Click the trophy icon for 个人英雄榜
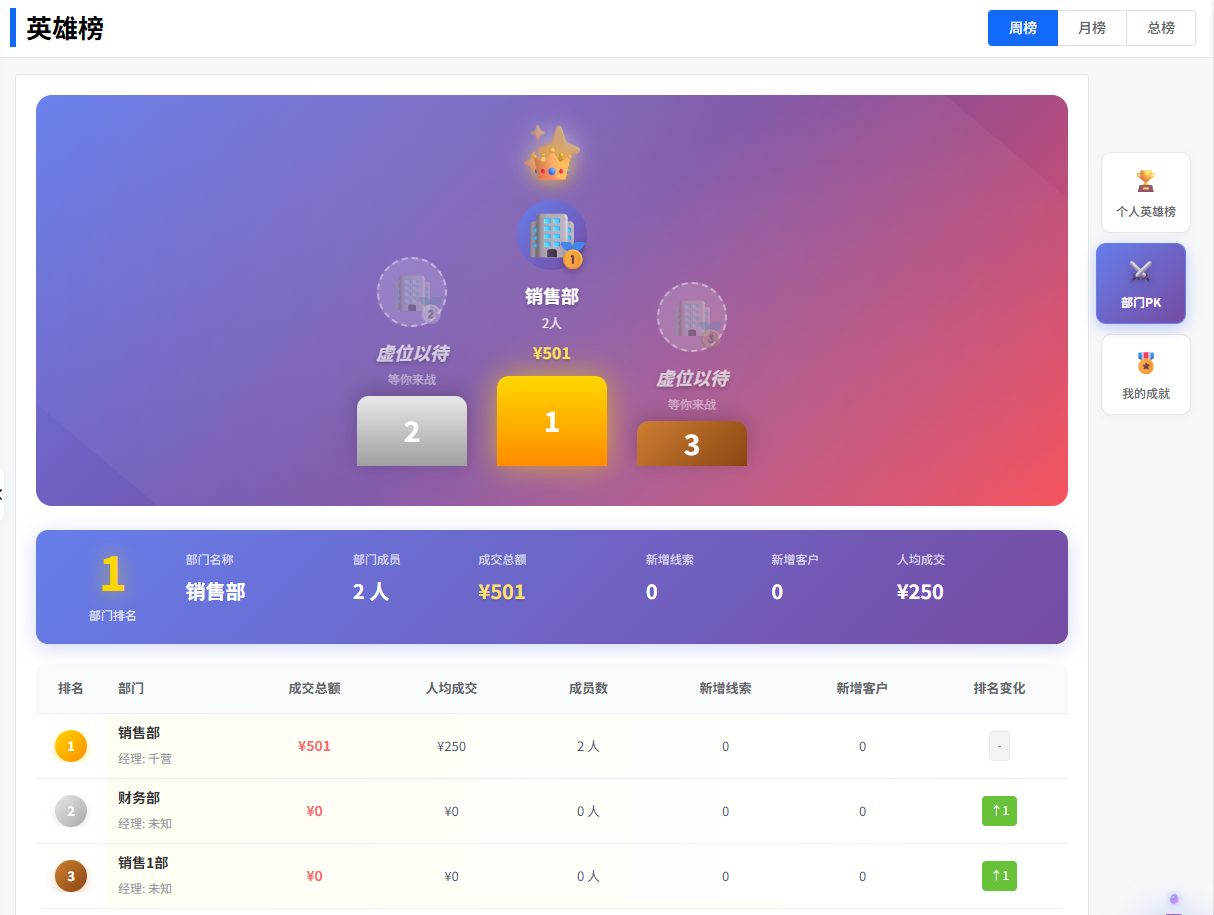 click(1145, 181)
